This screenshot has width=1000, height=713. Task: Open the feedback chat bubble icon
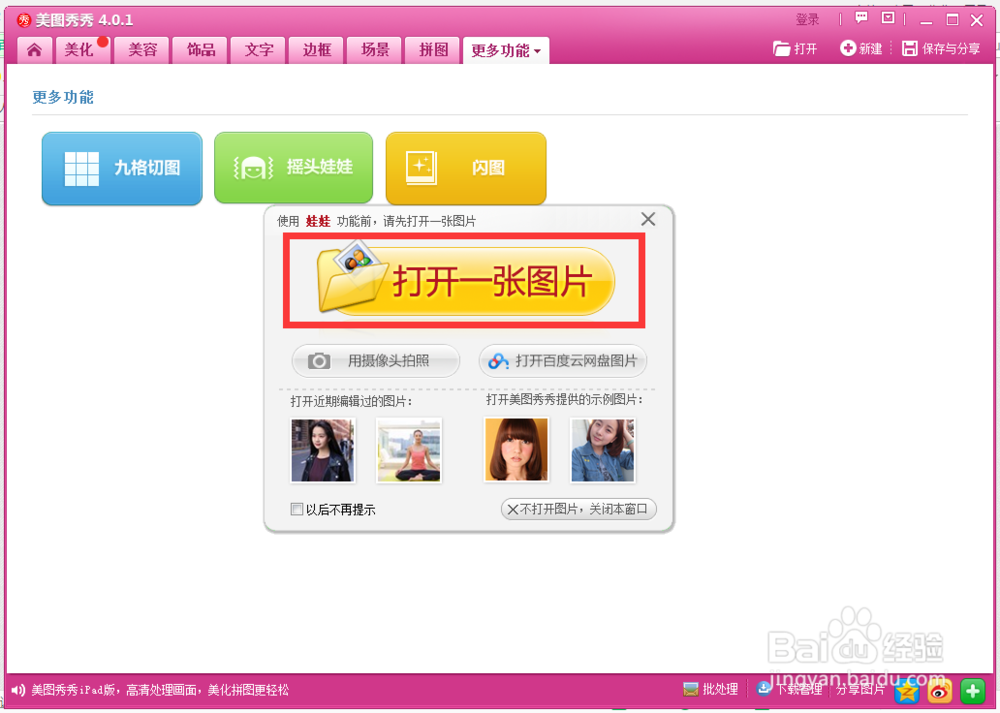pyautogui.click(x=862, y=18)
